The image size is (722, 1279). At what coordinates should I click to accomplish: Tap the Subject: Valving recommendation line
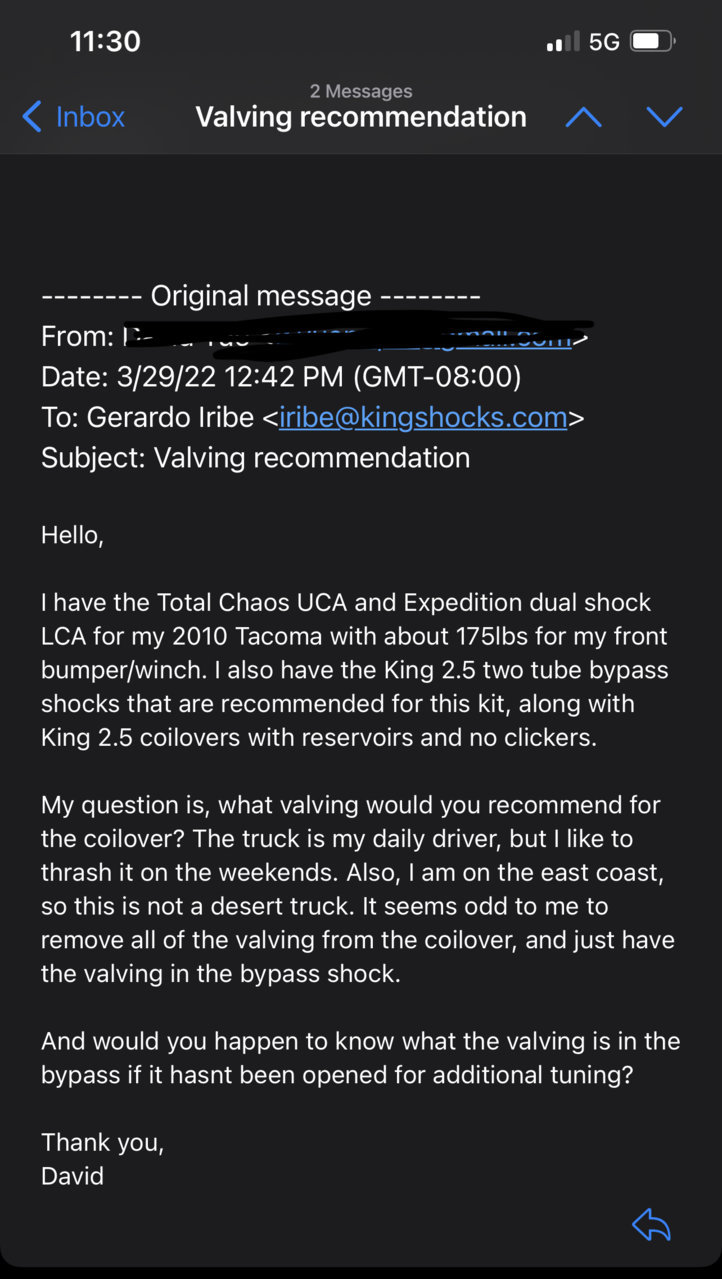256,458
